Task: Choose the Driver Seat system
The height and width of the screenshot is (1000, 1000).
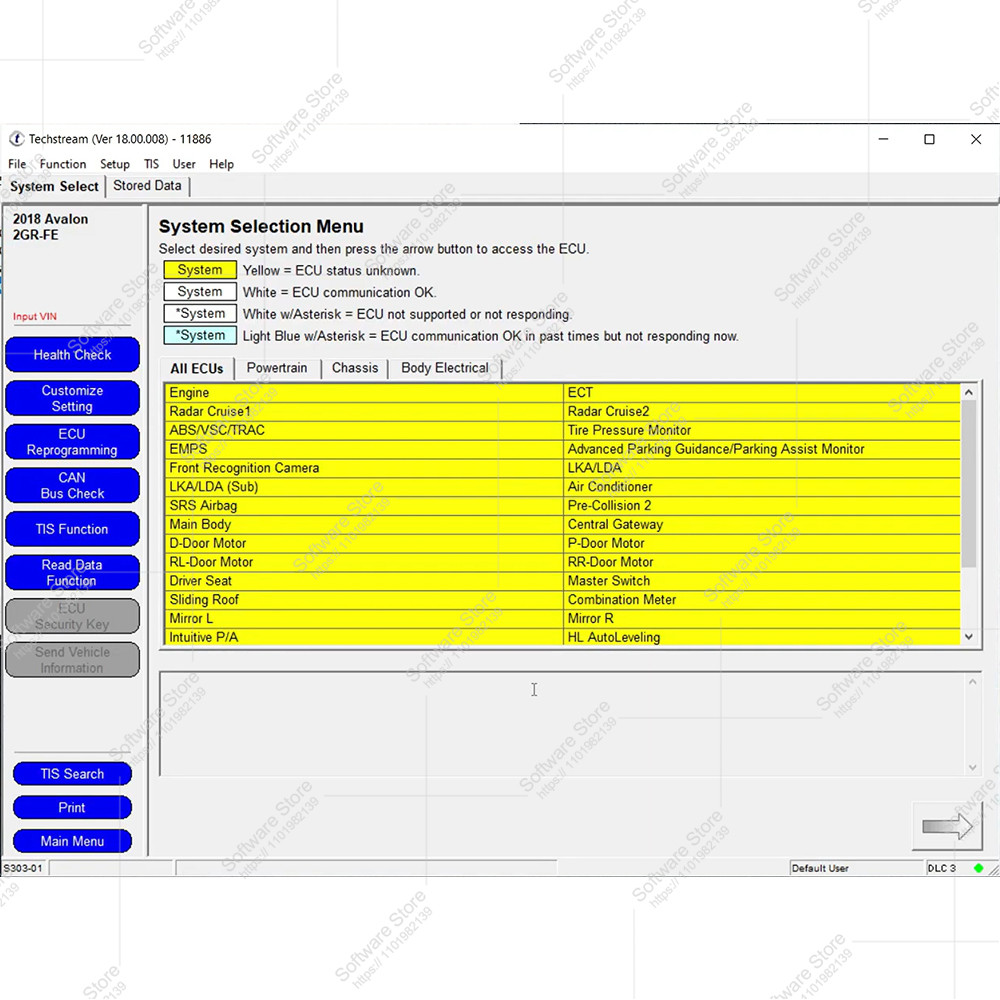Action: [x=364, y=581]
